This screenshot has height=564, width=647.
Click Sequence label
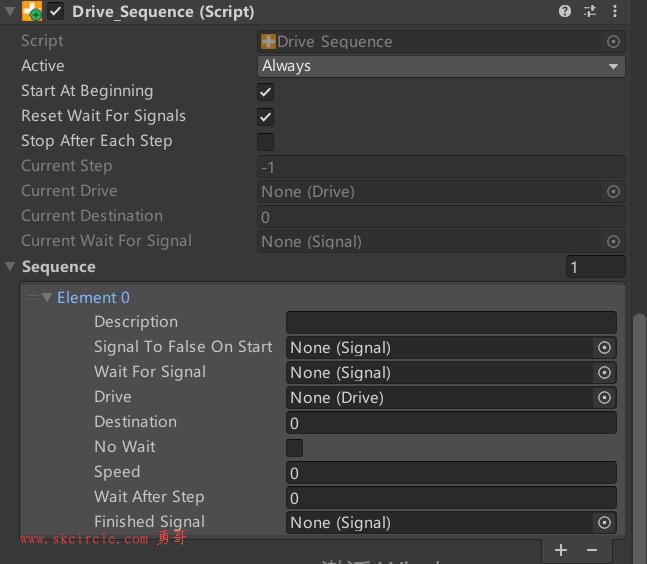tap(59, 267)
